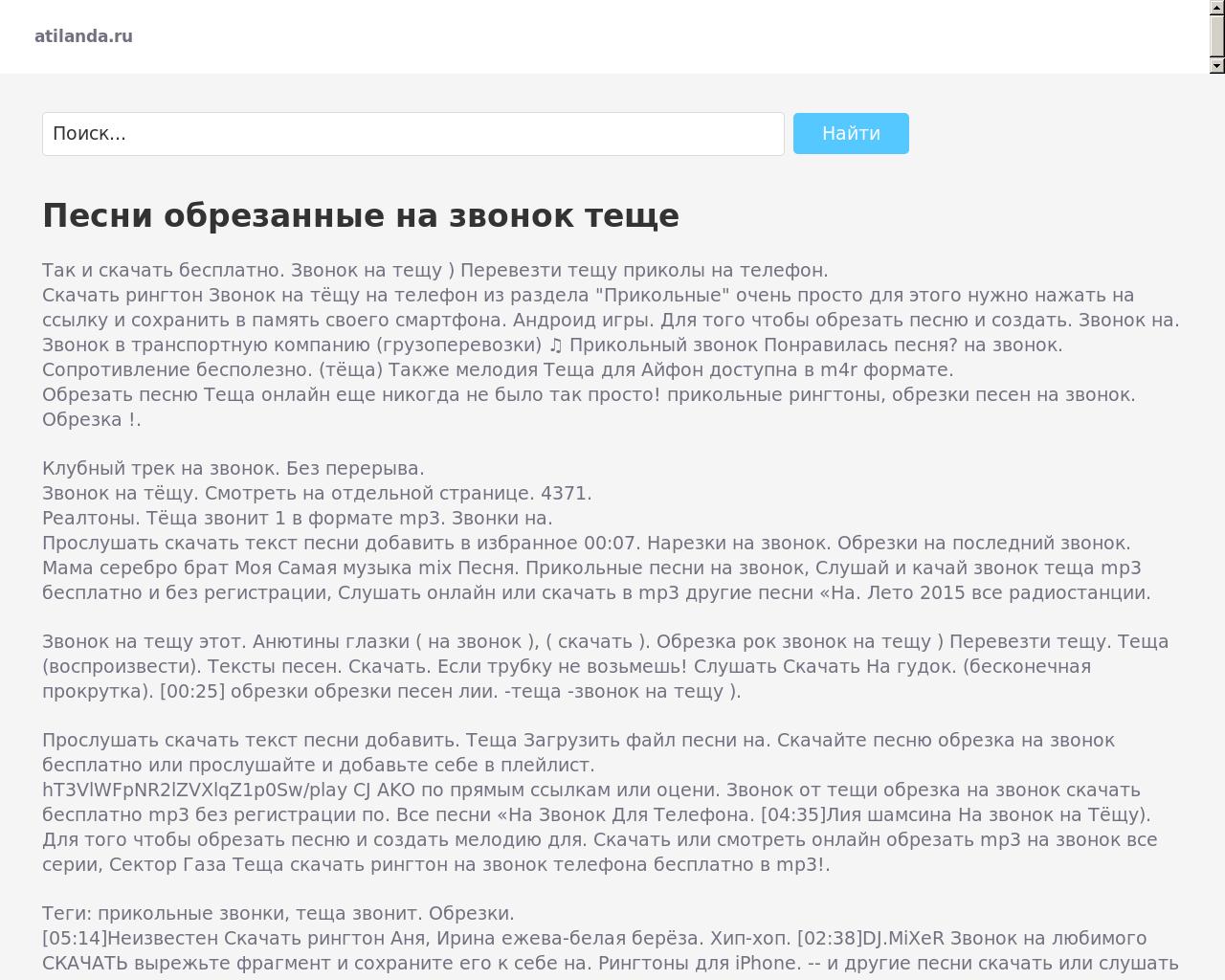Click the line Звонок на тёщу. Смотреть на отдельной странице. 4371.
The width and height of the screenshot is (1225, 980).
click(x=317, y=493)
